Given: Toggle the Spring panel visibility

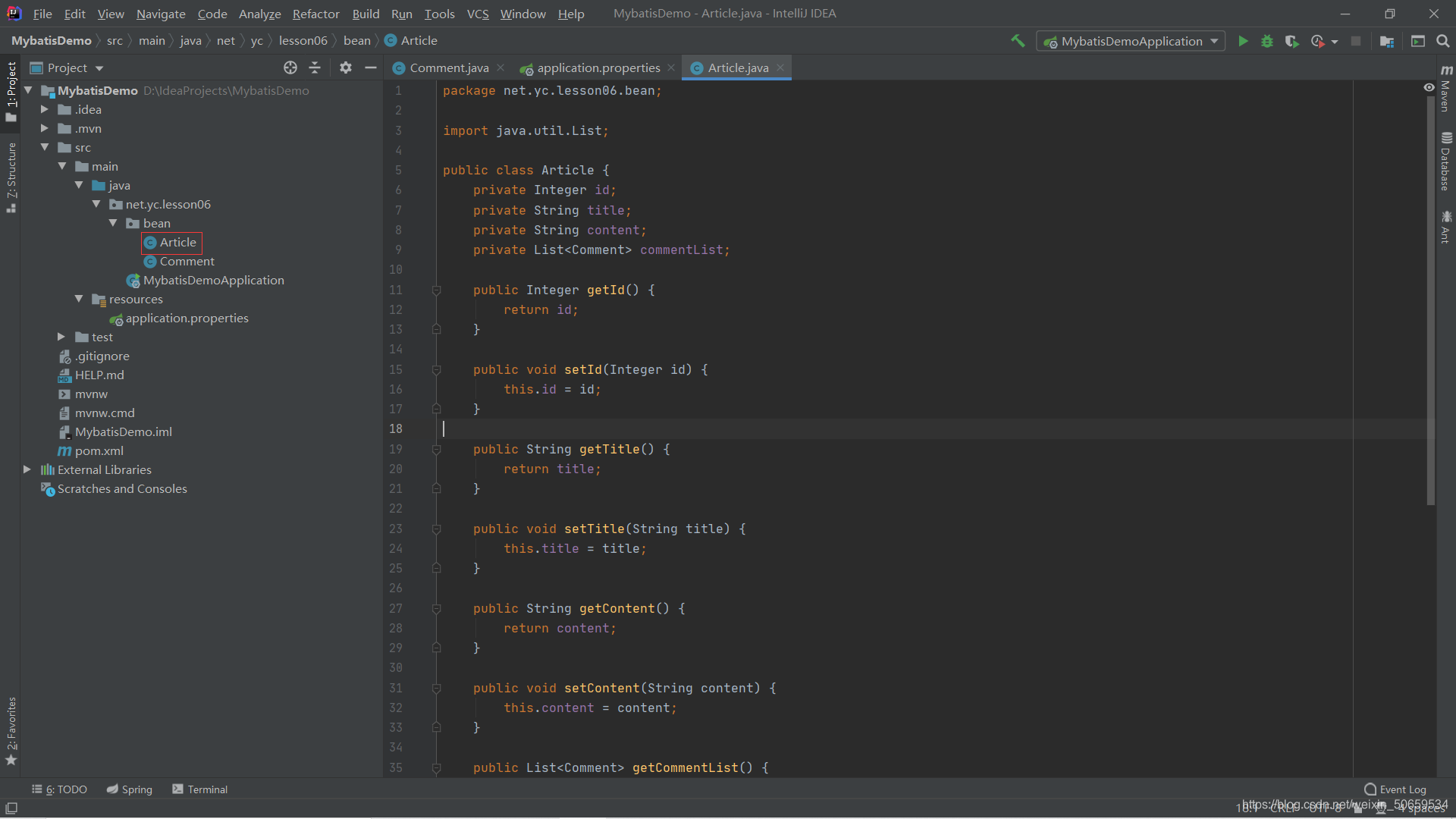Looking at the screenshot, I should [x=129, y=789].
